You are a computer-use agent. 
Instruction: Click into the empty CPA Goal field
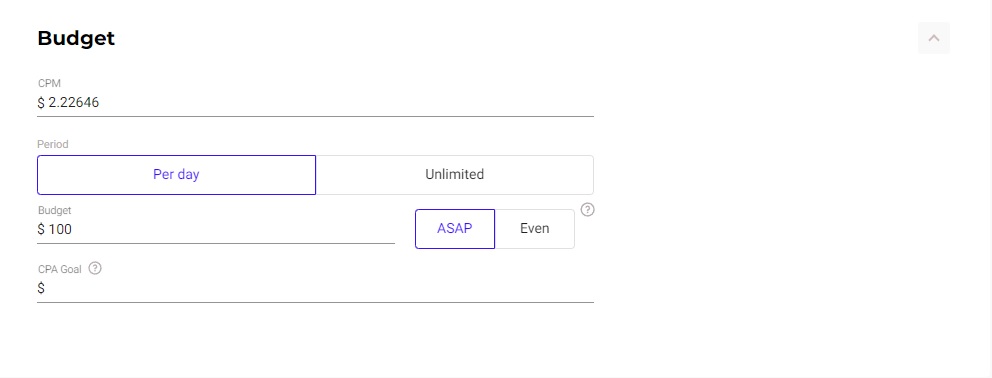point(315,289)
